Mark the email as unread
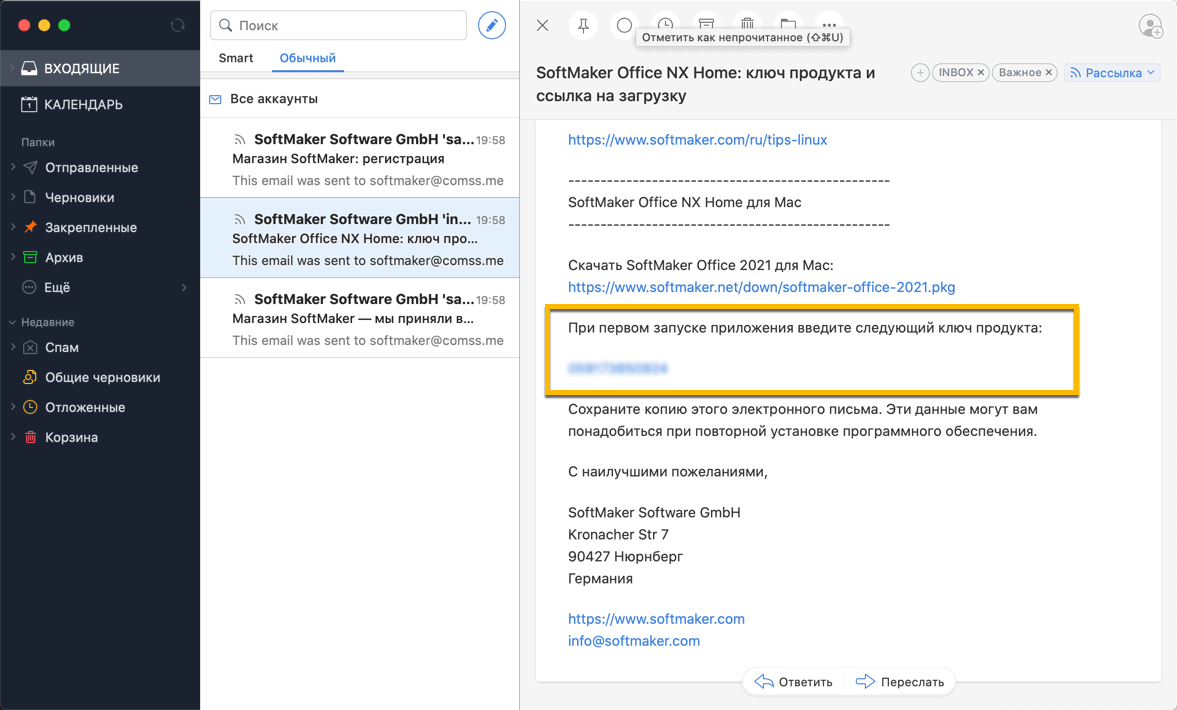 point(625,25)
